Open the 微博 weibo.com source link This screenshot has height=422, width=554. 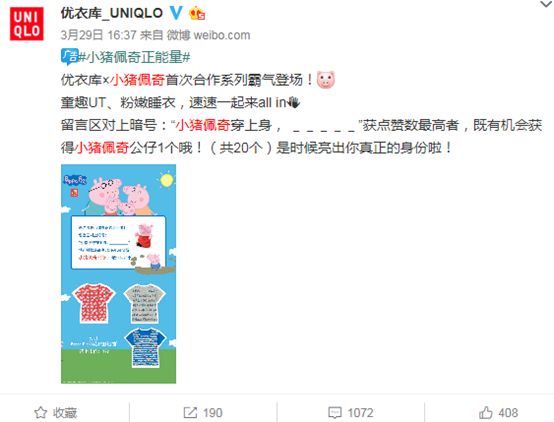coord(208,35)
